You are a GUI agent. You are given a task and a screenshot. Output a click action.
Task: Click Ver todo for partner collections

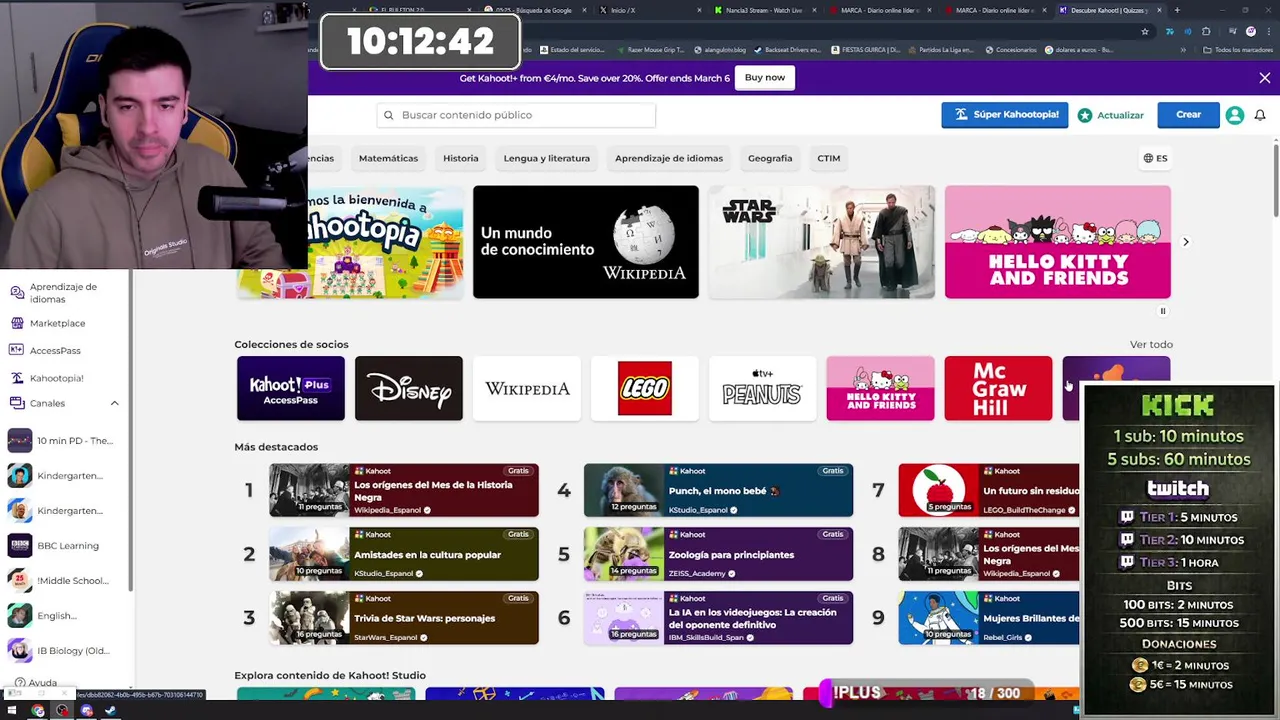click(1151, 345)
